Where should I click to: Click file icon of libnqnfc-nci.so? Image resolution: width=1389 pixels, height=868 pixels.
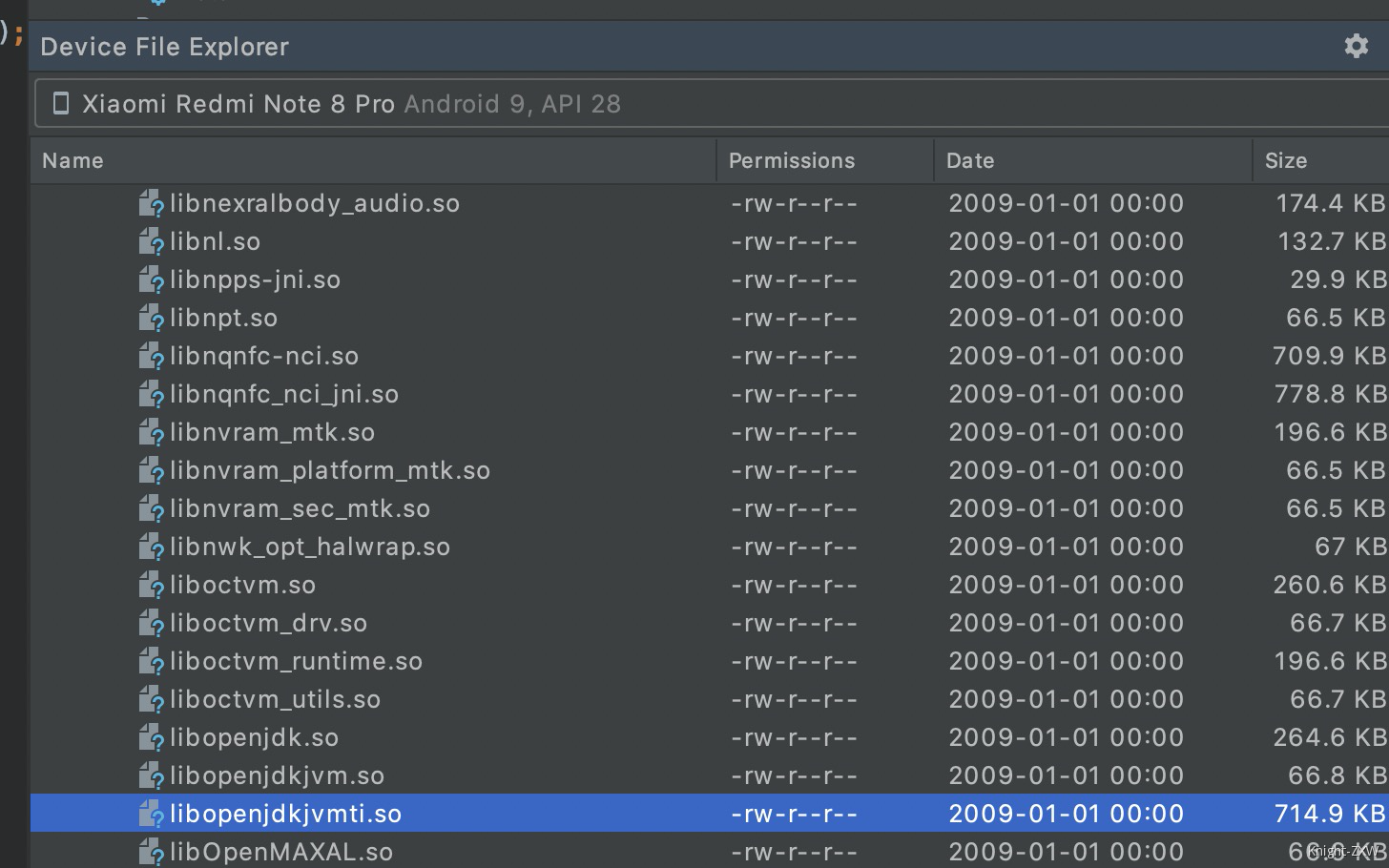point(151,356)
